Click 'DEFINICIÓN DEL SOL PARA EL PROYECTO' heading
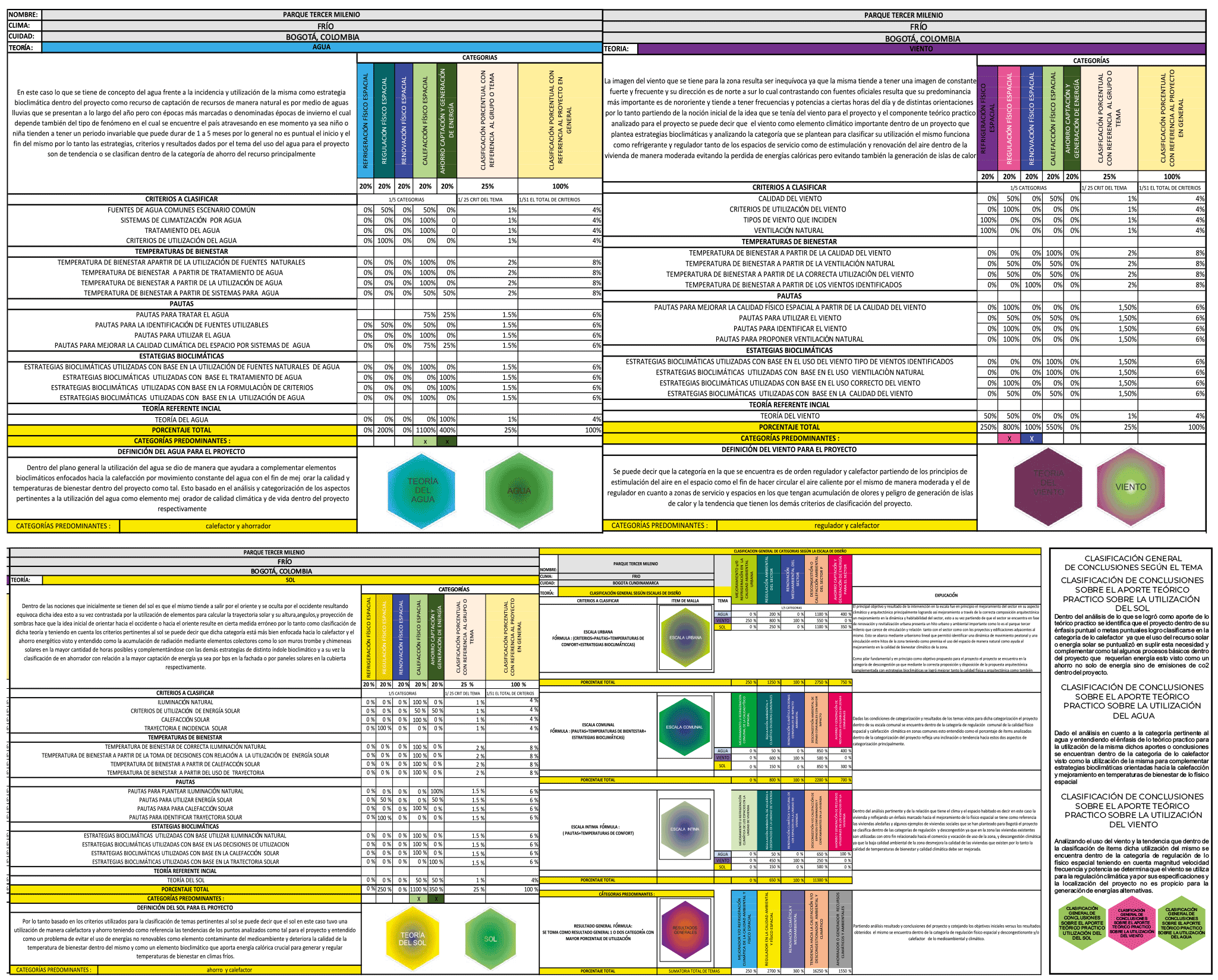The width and height of the screenshot is (1218, 980). click(185, 908)
